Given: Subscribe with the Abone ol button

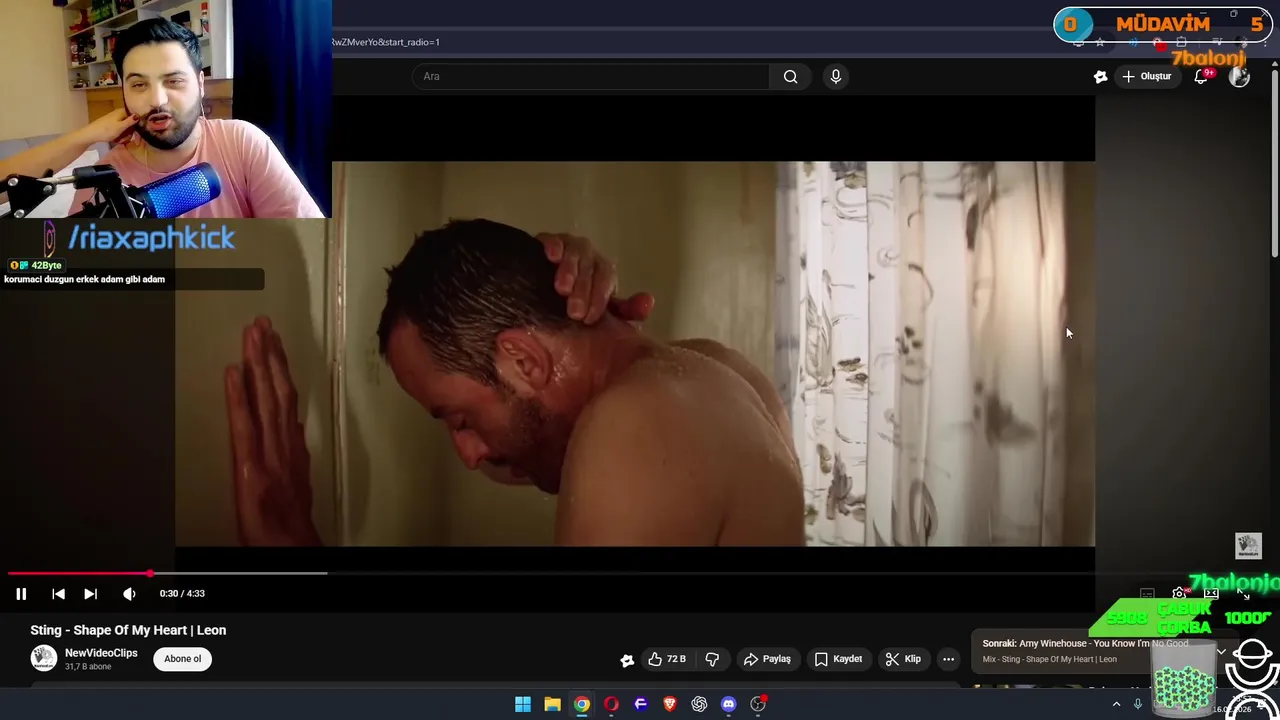Looking at the screenshot, I should 183,659.
